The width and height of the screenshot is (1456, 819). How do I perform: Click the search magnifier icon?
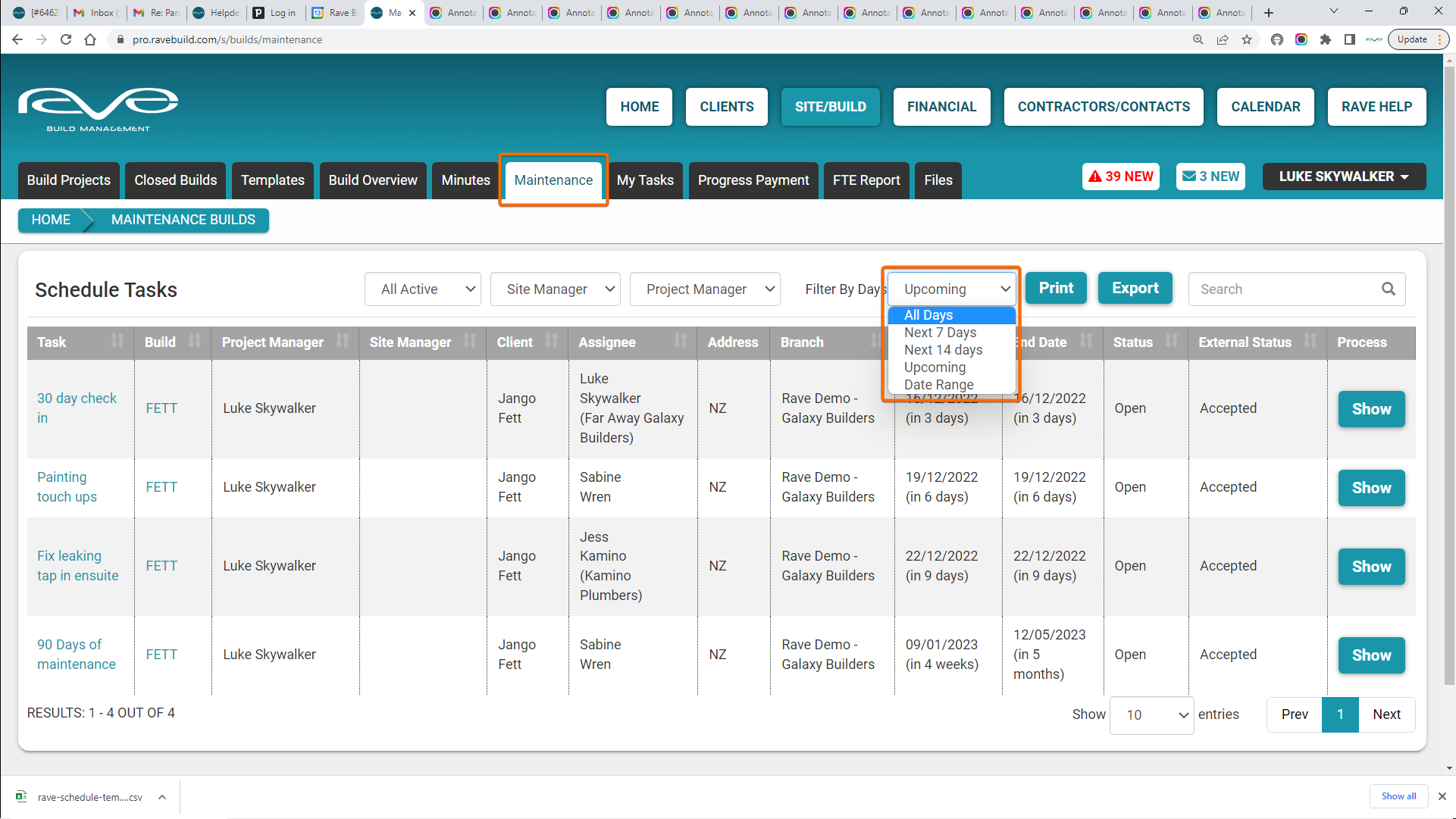[x=1388, y=289]
